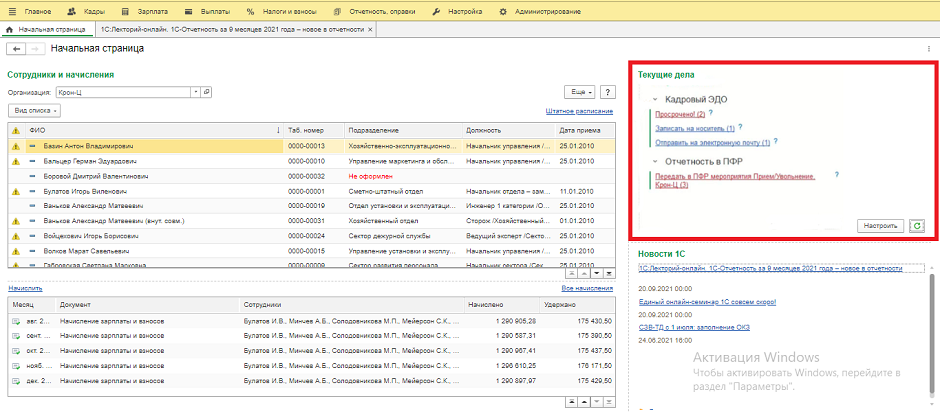Click the question mark help button

click(607, 92)
